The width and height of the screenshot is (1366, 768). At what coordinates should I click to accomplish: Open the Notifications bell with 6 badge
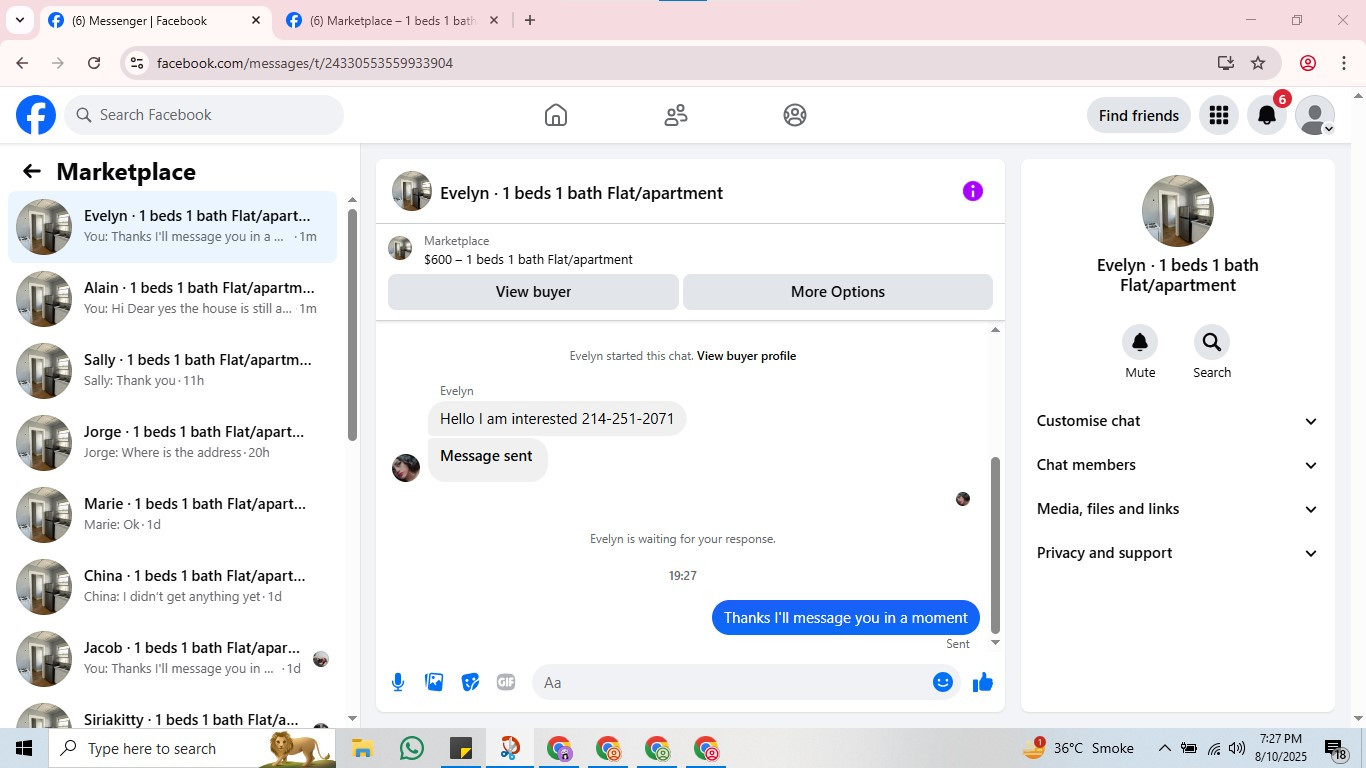1267,115
